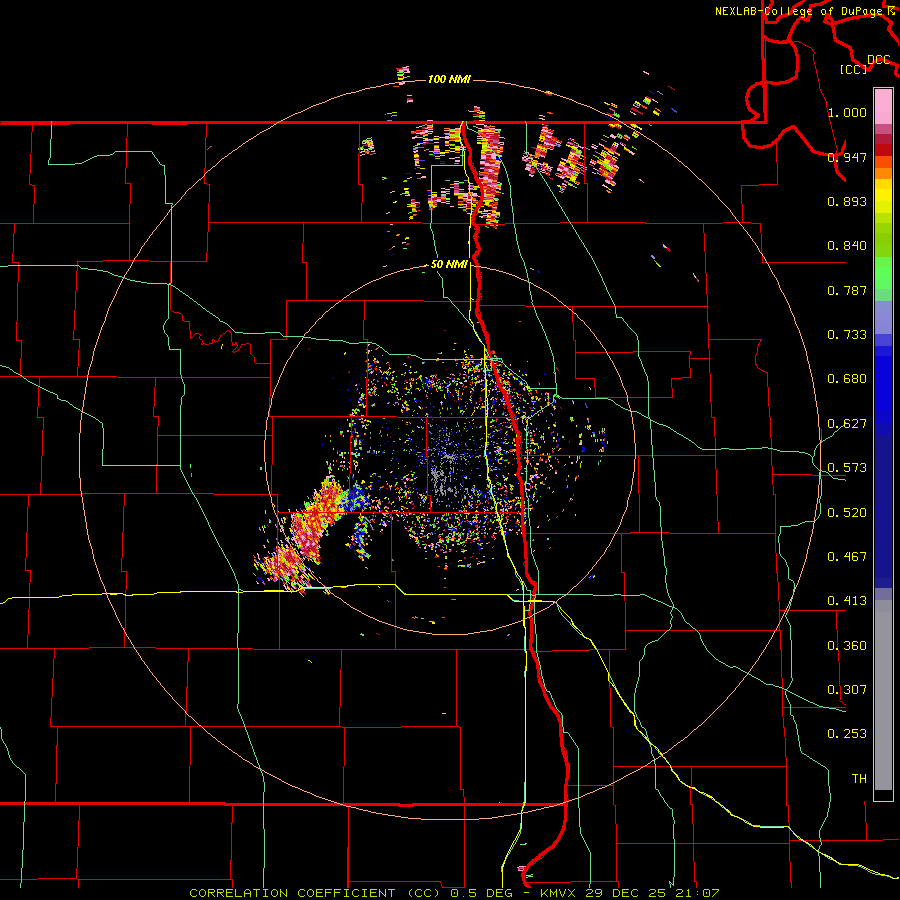The height and width of the screenshot is (900, 900).
Task: Click the 0.573 scale value
Action: 847,468
